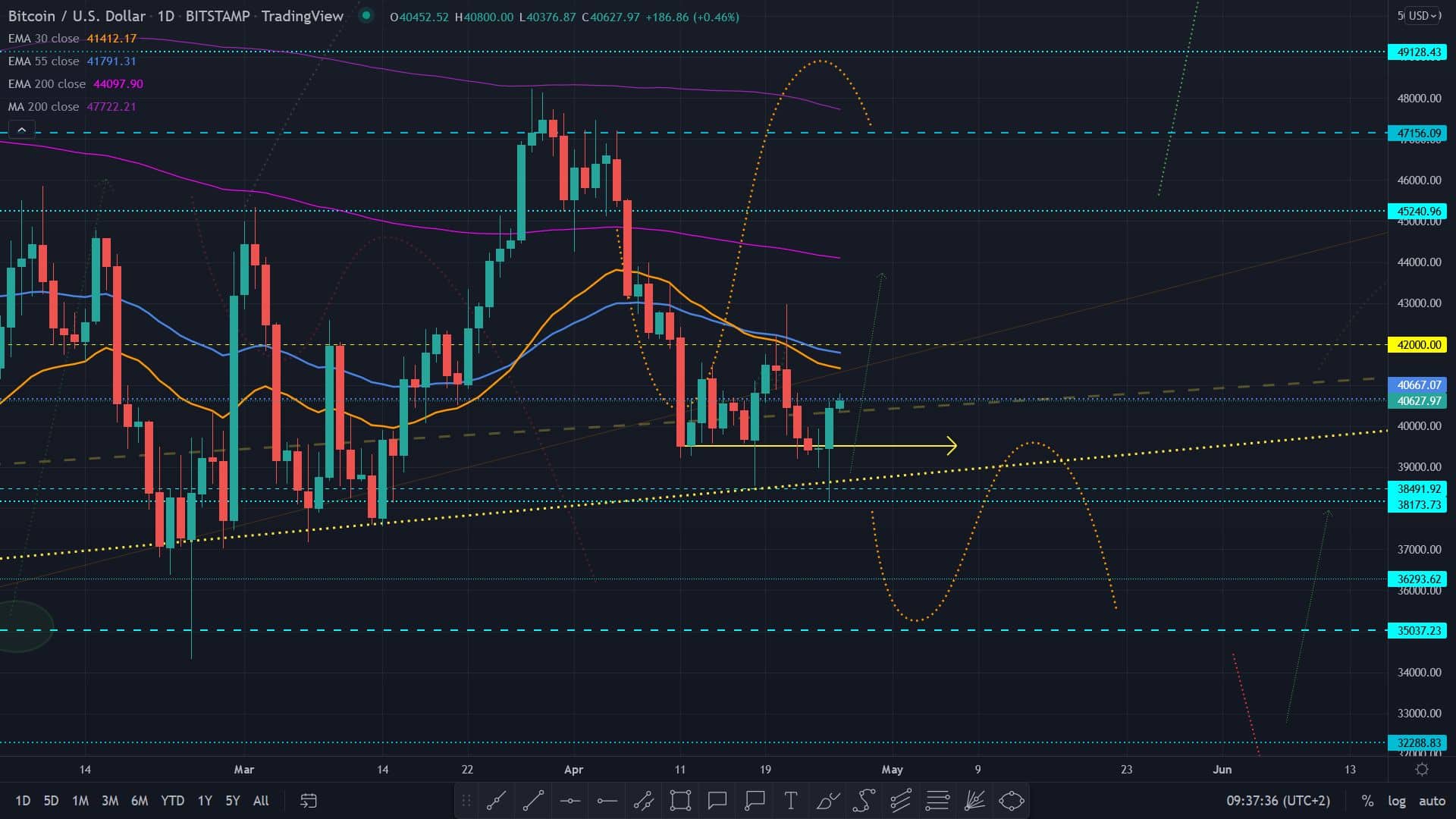This screenshot has height=819, width=1456.
Task: Activate the Text tool
Action: (791, 800)
